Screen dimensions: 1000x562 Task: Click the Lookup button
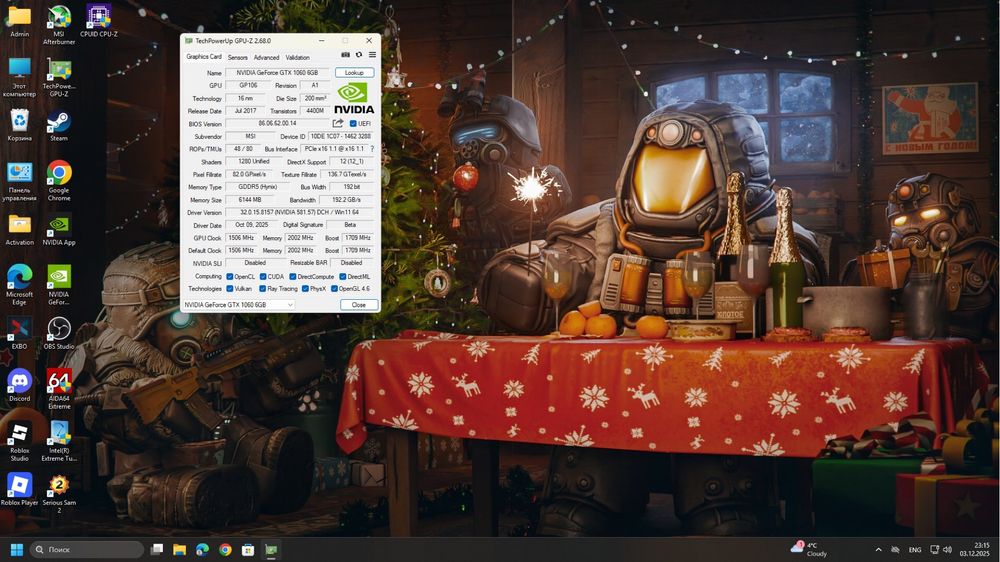click(355, 73)
